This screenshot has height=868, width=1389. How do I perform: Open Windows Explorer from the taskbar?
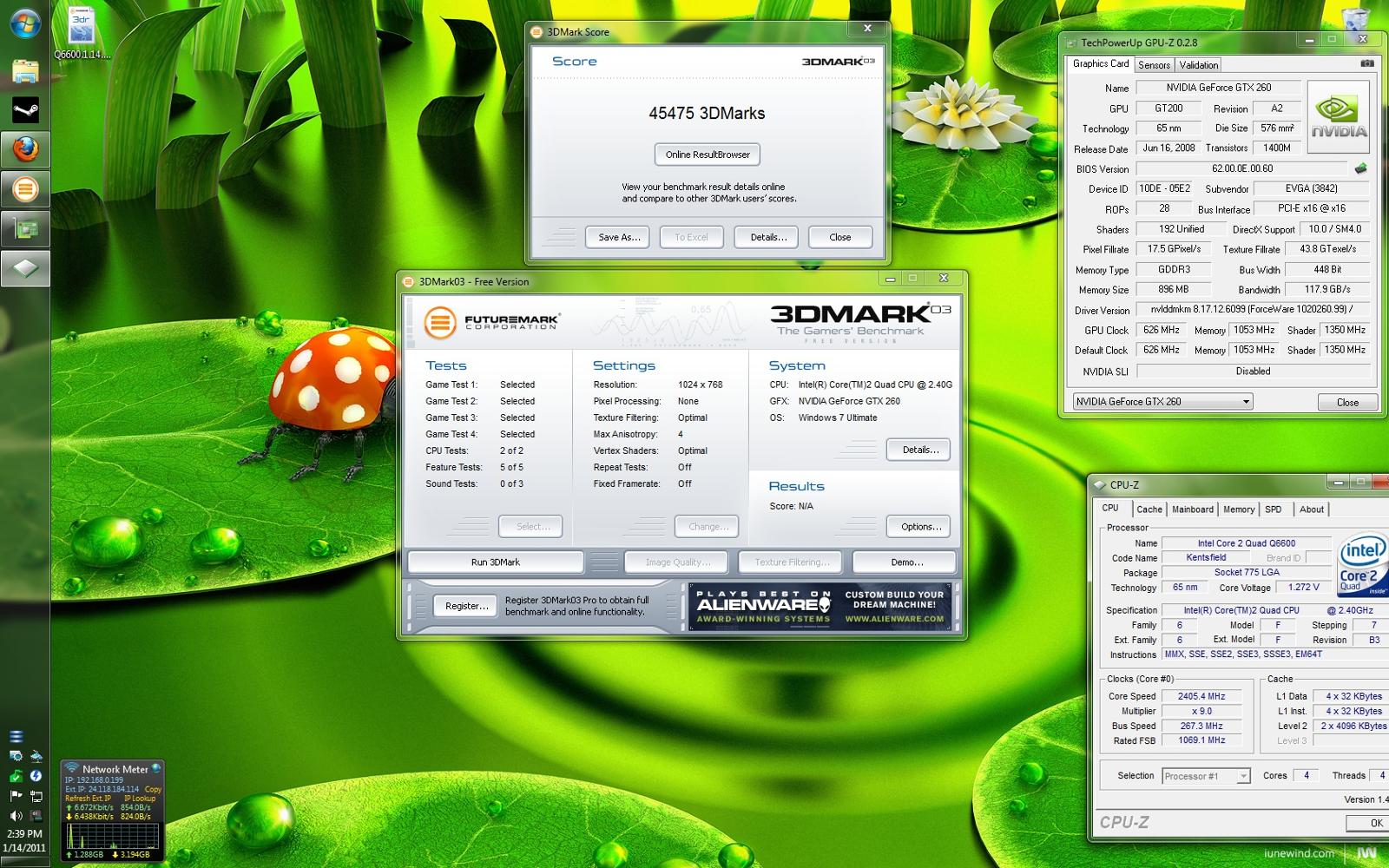click(x=24, y=70)
